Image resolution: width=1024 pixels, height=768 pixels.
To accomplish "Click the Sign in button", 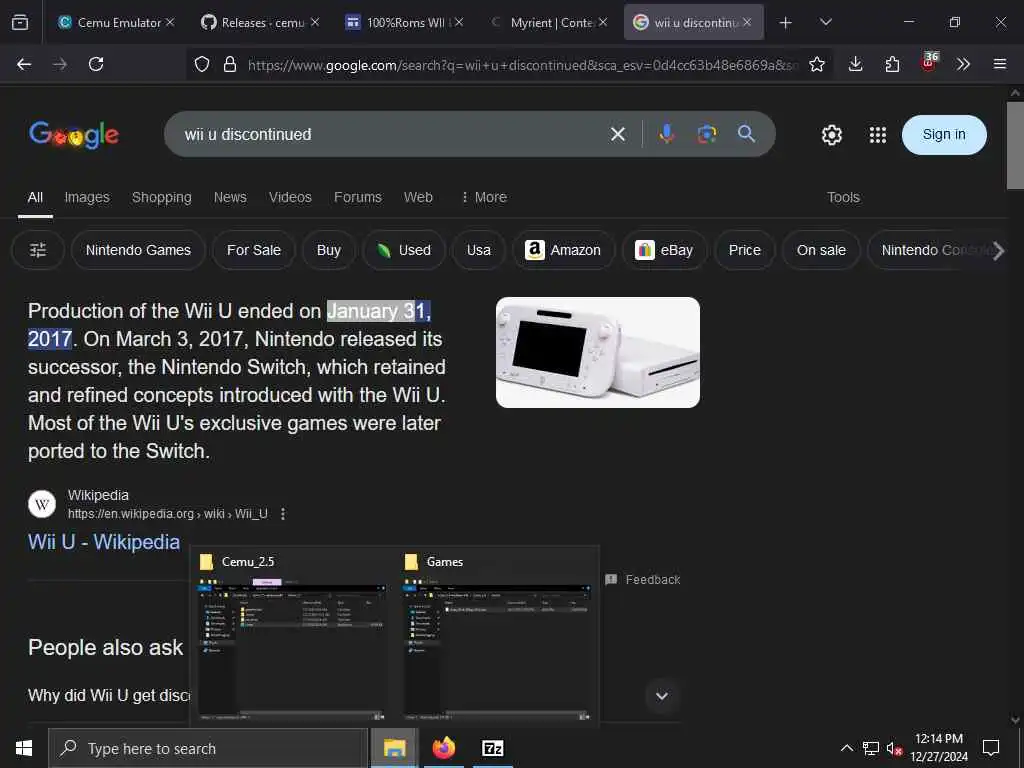I will pos(944,135).
